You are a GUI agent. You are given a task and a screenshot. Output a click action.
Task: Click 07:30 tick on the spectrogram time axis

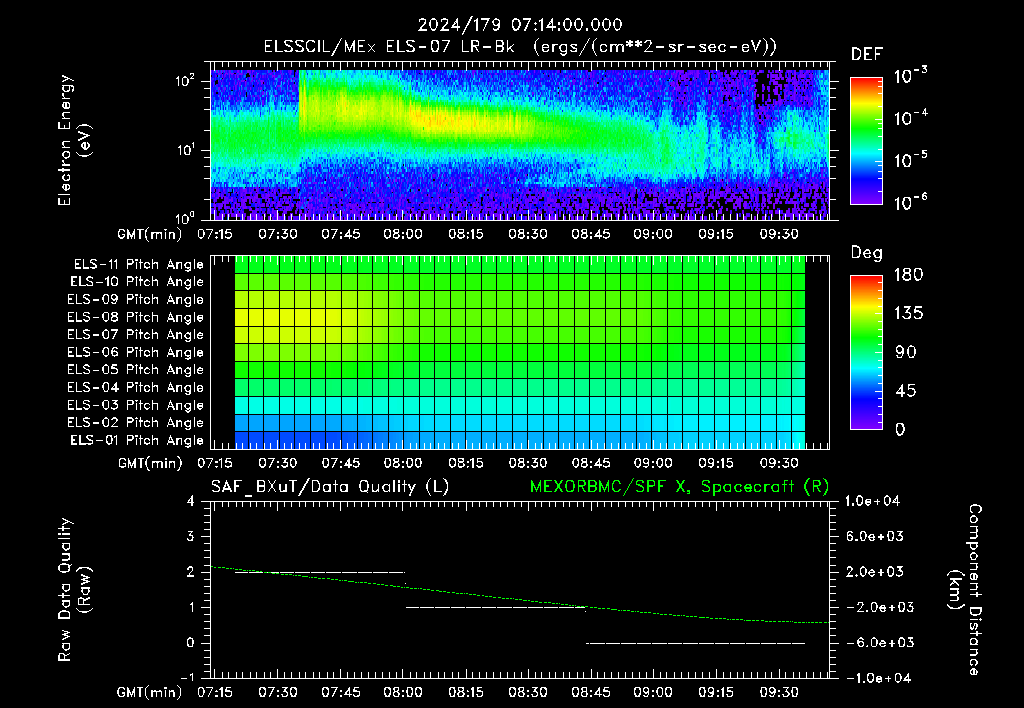pyautogui.click(x=278, y=234)
